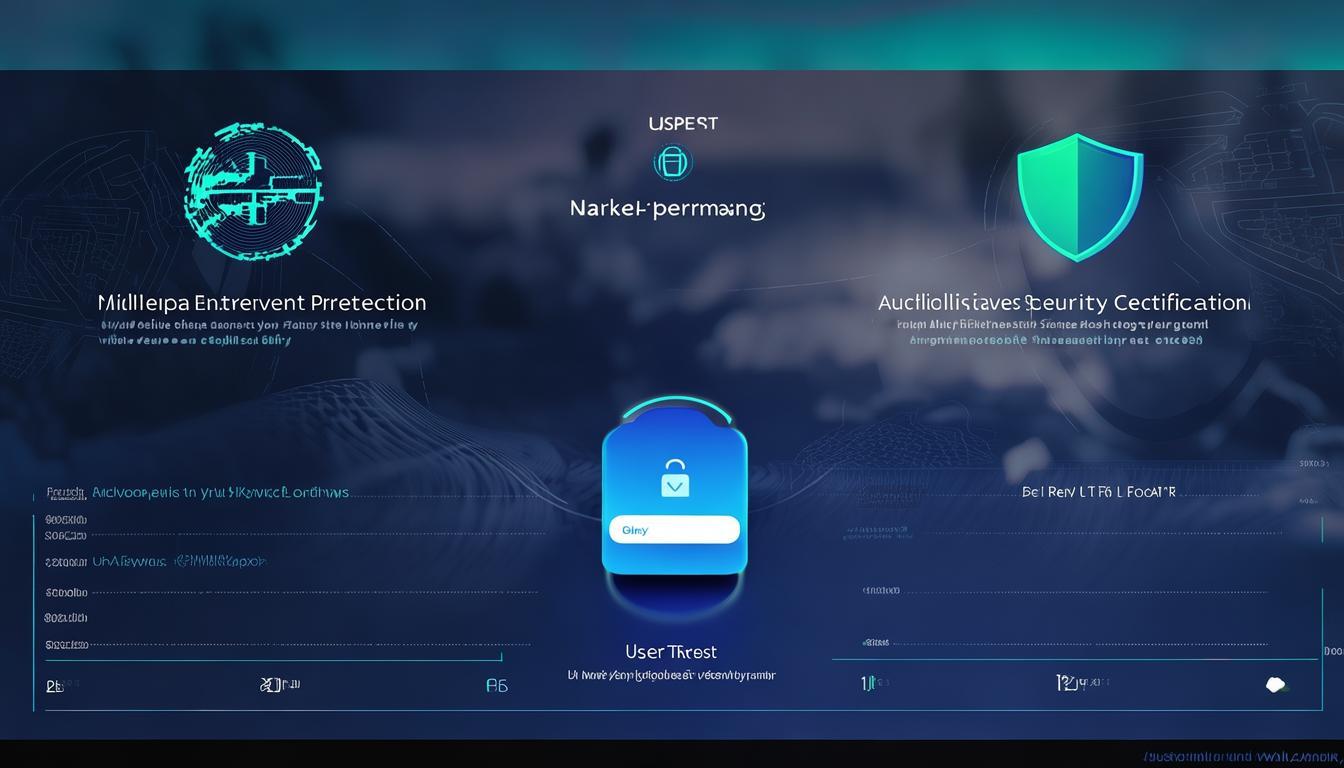Click the "User Threst" label
The height and width of the screenshot is (768, 1344).
[x=671, y=652]
